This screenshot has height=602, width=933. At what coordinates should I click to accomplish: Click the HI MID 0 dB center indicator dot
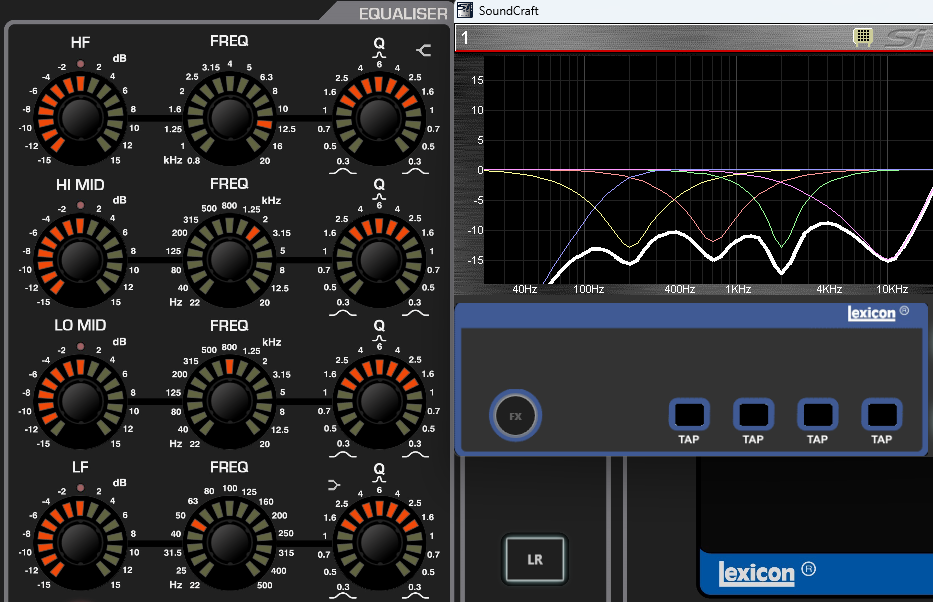tap(80, 205)
